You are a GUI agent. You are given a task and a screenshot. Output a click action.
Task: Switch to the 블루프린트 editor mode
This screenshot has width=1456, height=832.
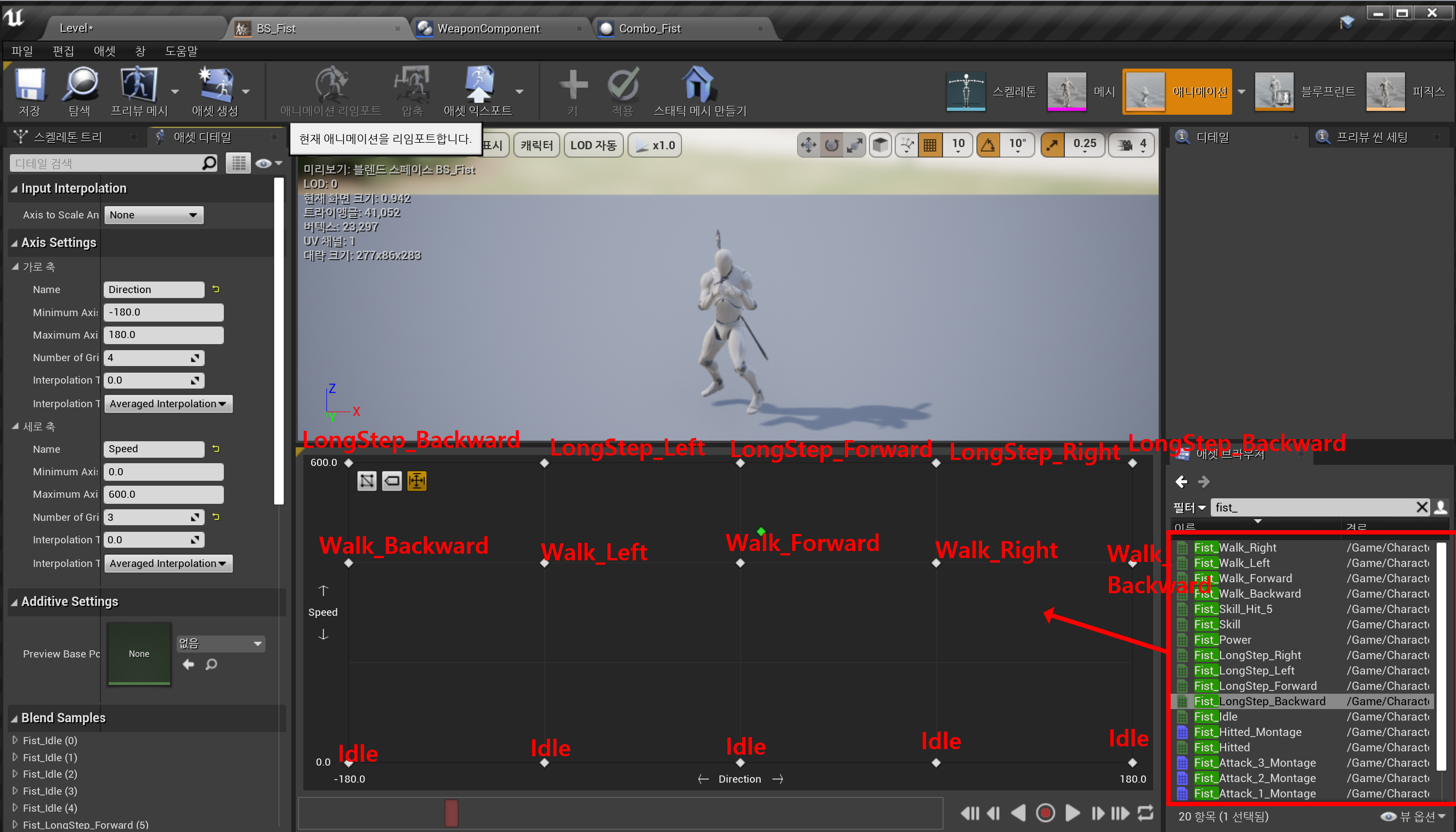pyautogui.click(x=1305, y=92)
